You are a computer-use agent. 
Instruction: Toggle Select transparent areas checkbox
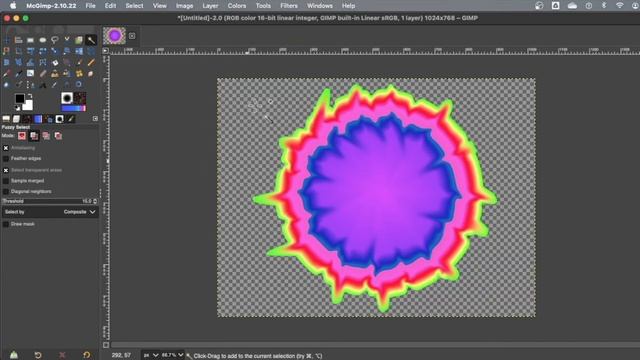point(6,170)
